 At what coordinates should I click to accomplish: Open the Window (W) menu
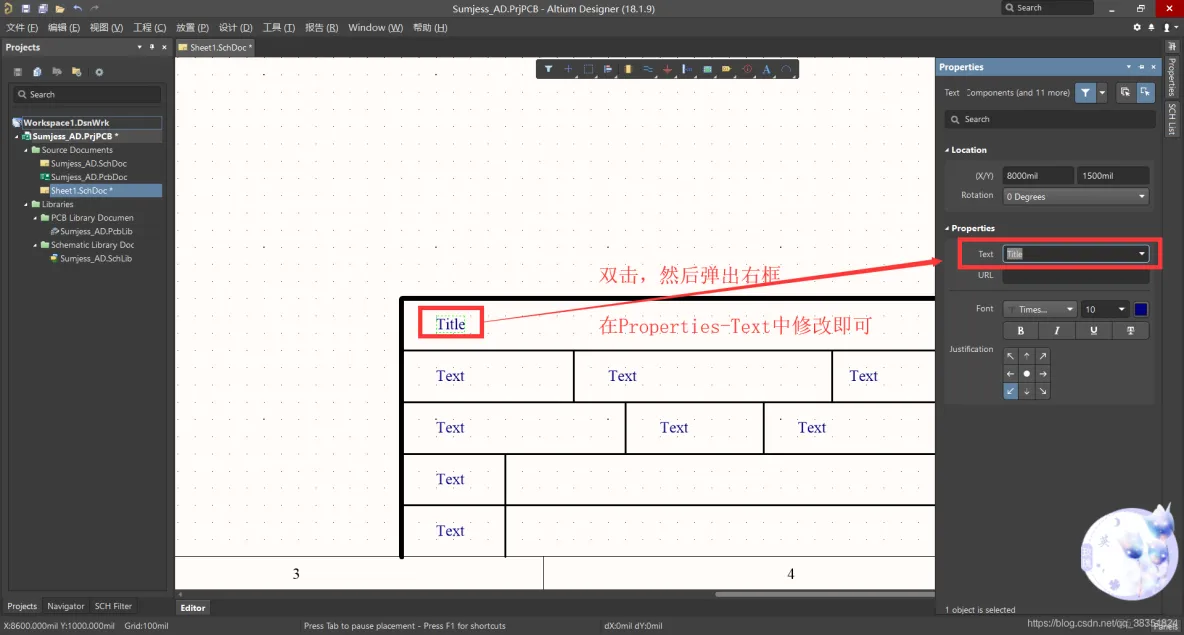[375, 28]
